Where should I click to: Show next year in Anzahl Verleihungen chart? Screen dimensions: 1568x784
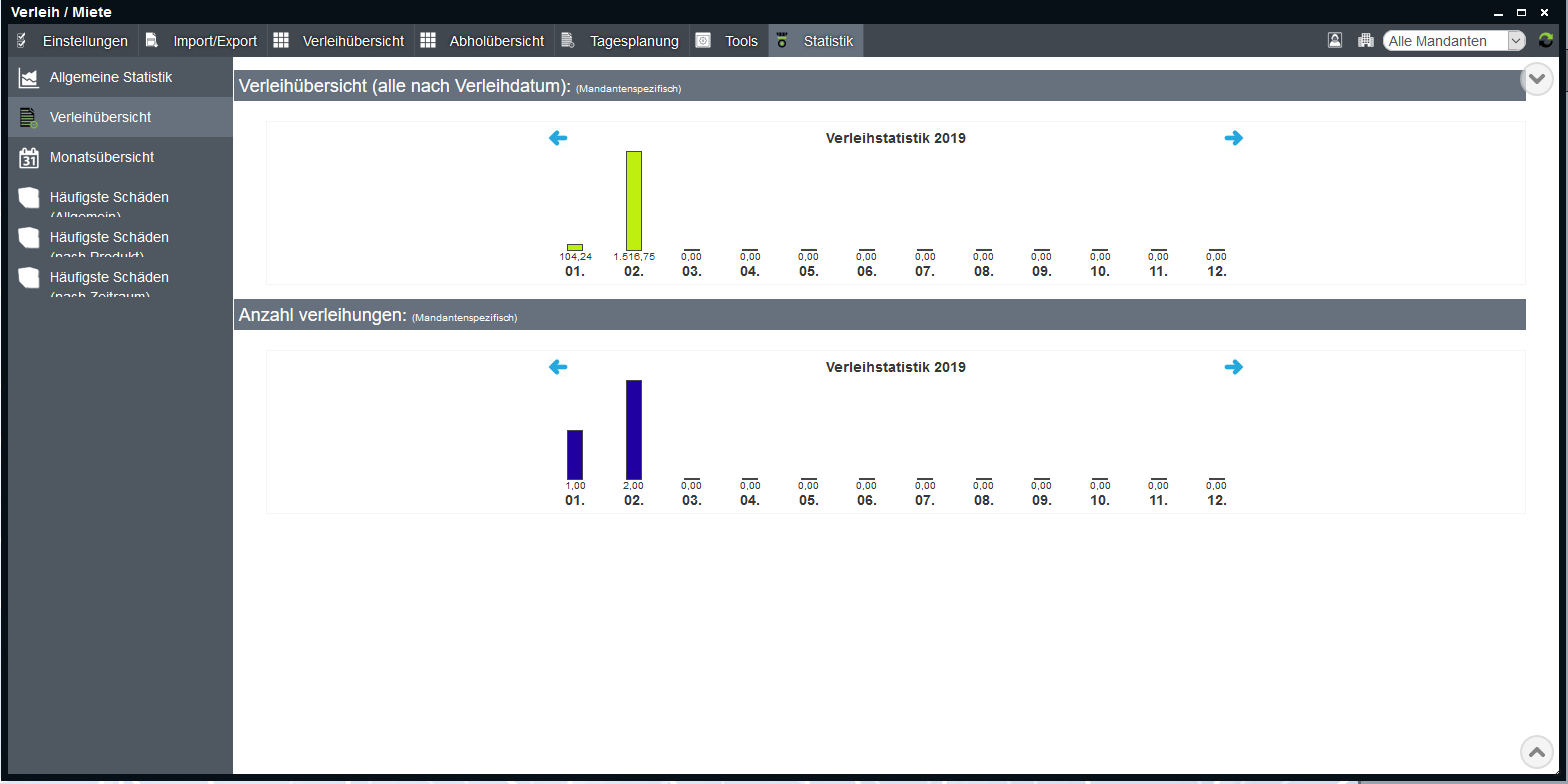coord(1233,367)
